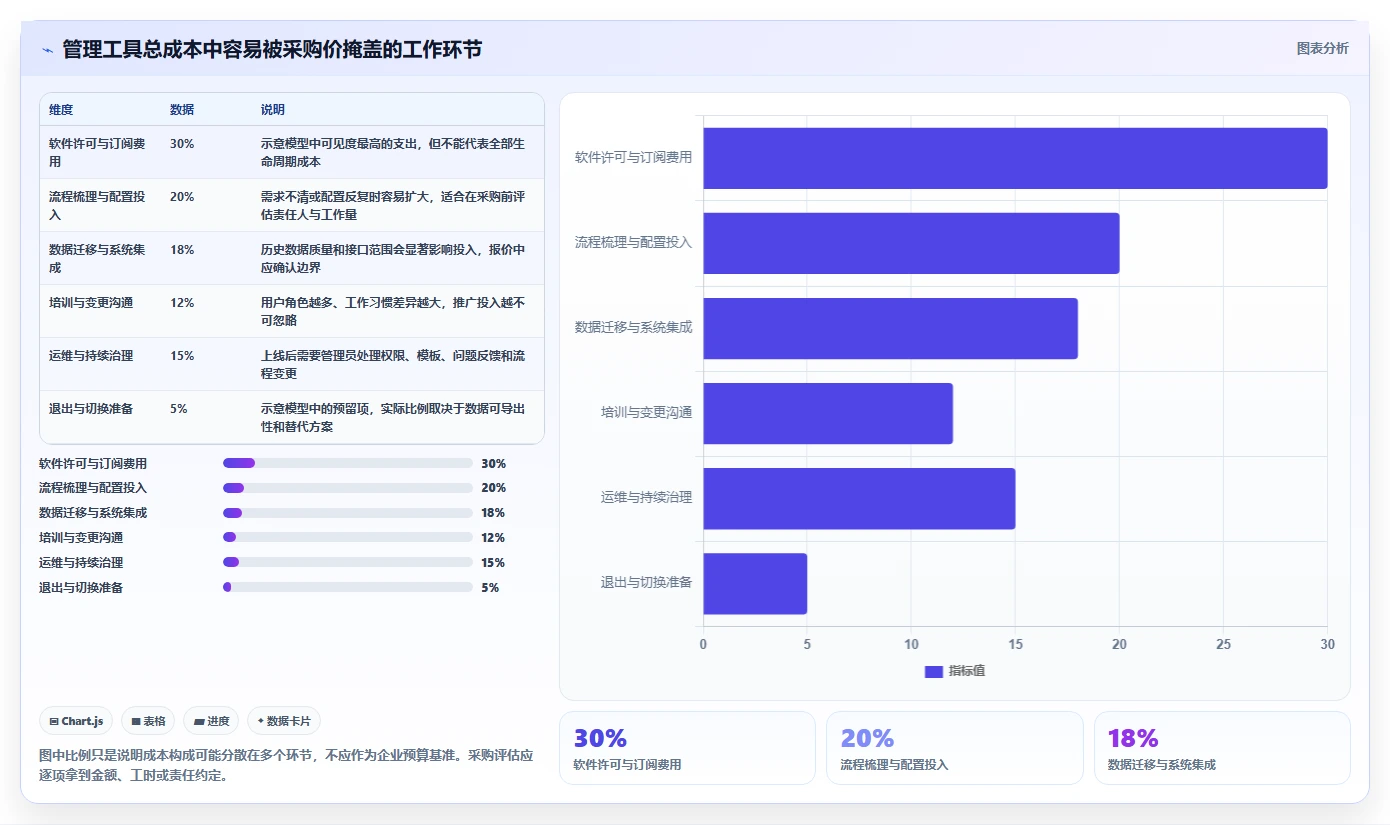Screen dimensions: 1390x825
Task: Click the description starting 历史数据质量和接口范围
Action: point(393,258)
